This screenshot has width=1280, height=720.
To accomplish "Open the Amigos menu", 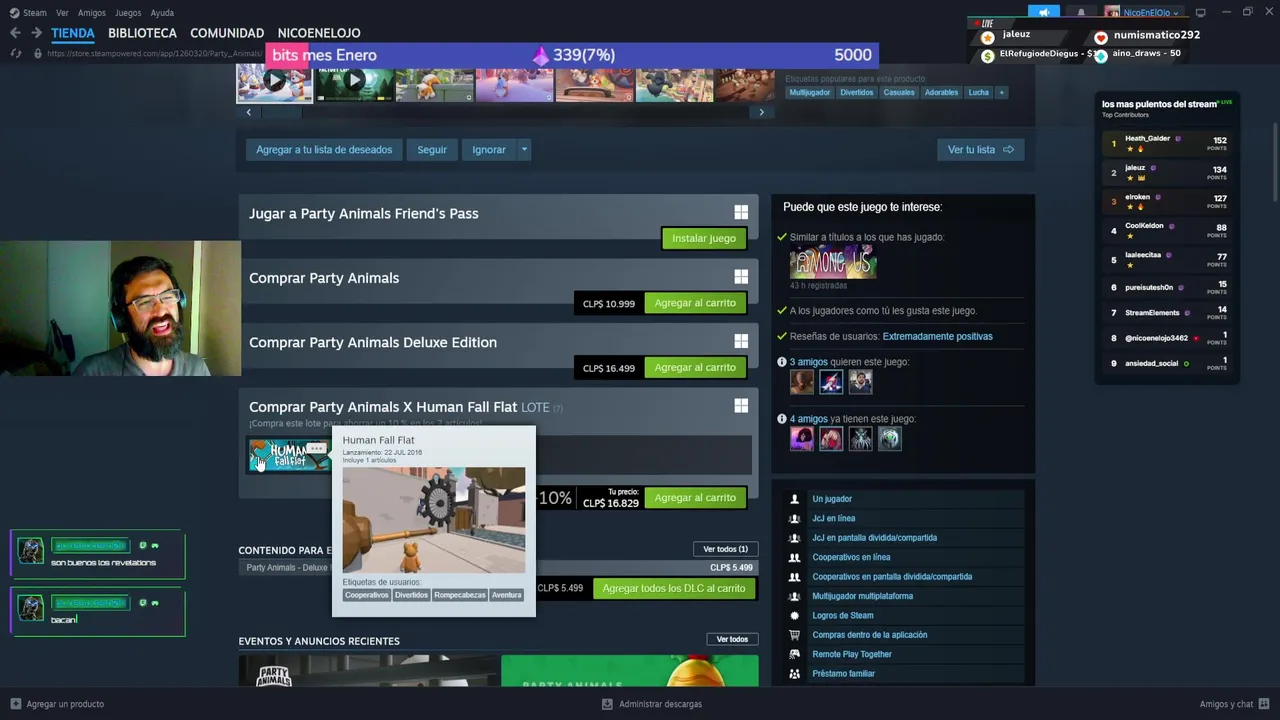I will [92, 13].
